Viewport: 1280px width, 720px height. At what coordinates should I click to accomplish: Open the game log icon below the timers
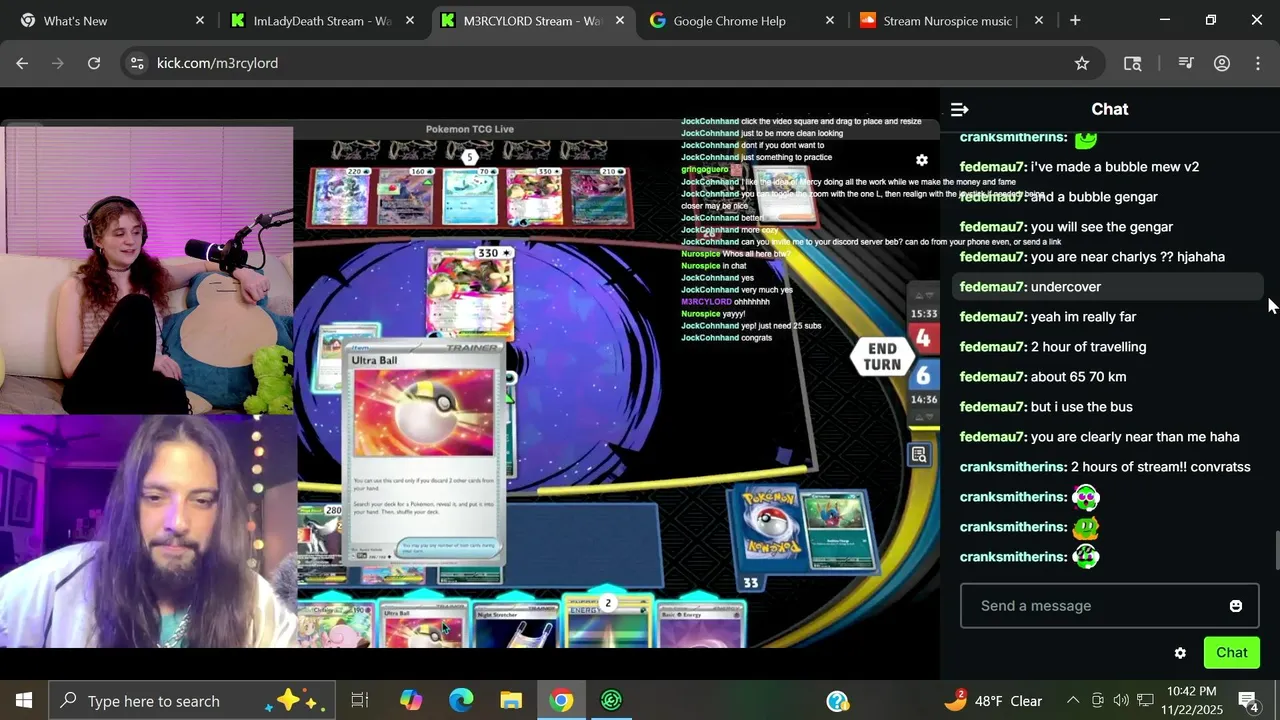click(919, 455)
